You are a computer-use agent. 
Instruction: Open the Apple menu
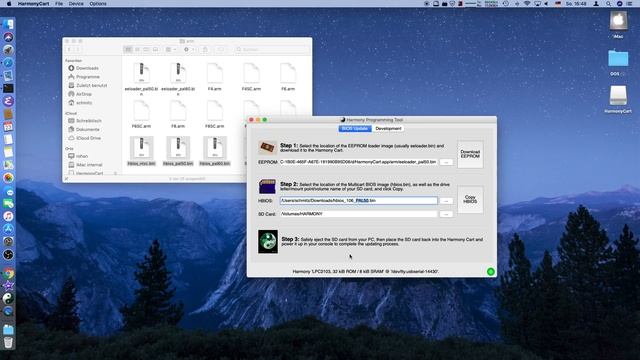click(9, 4)
